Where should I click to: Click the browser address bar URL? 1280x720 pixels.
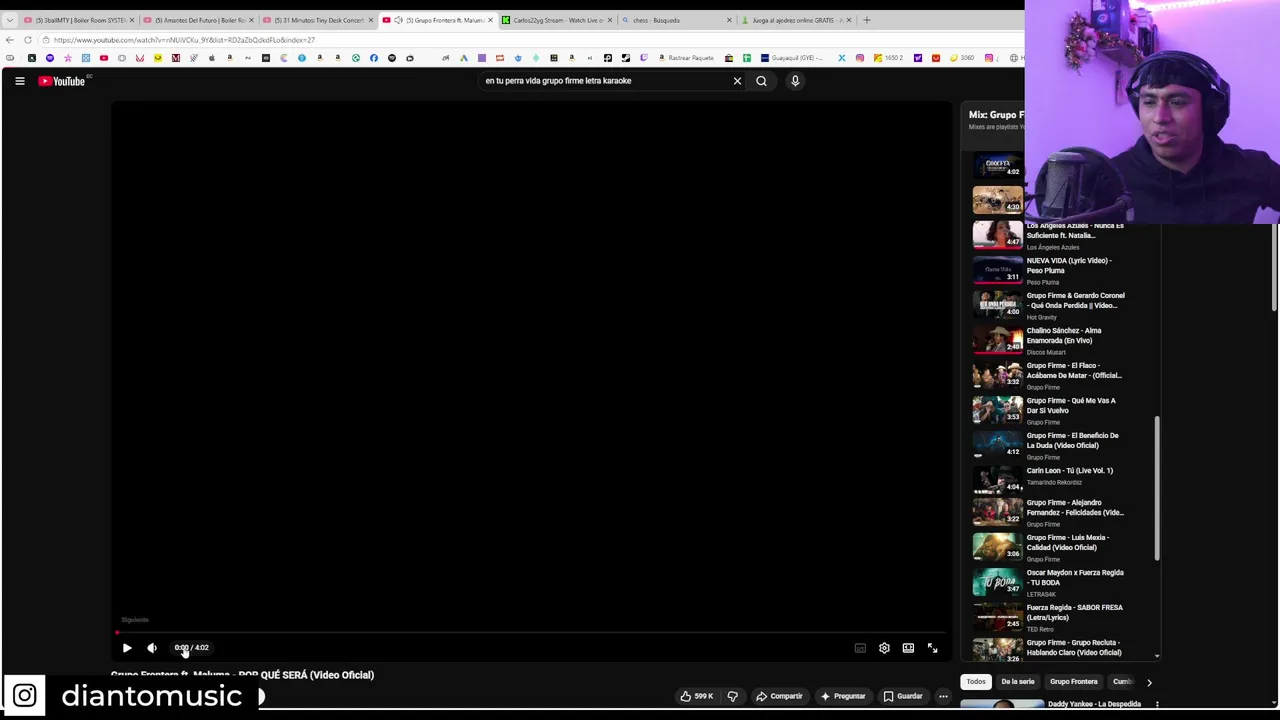[184, 40]
